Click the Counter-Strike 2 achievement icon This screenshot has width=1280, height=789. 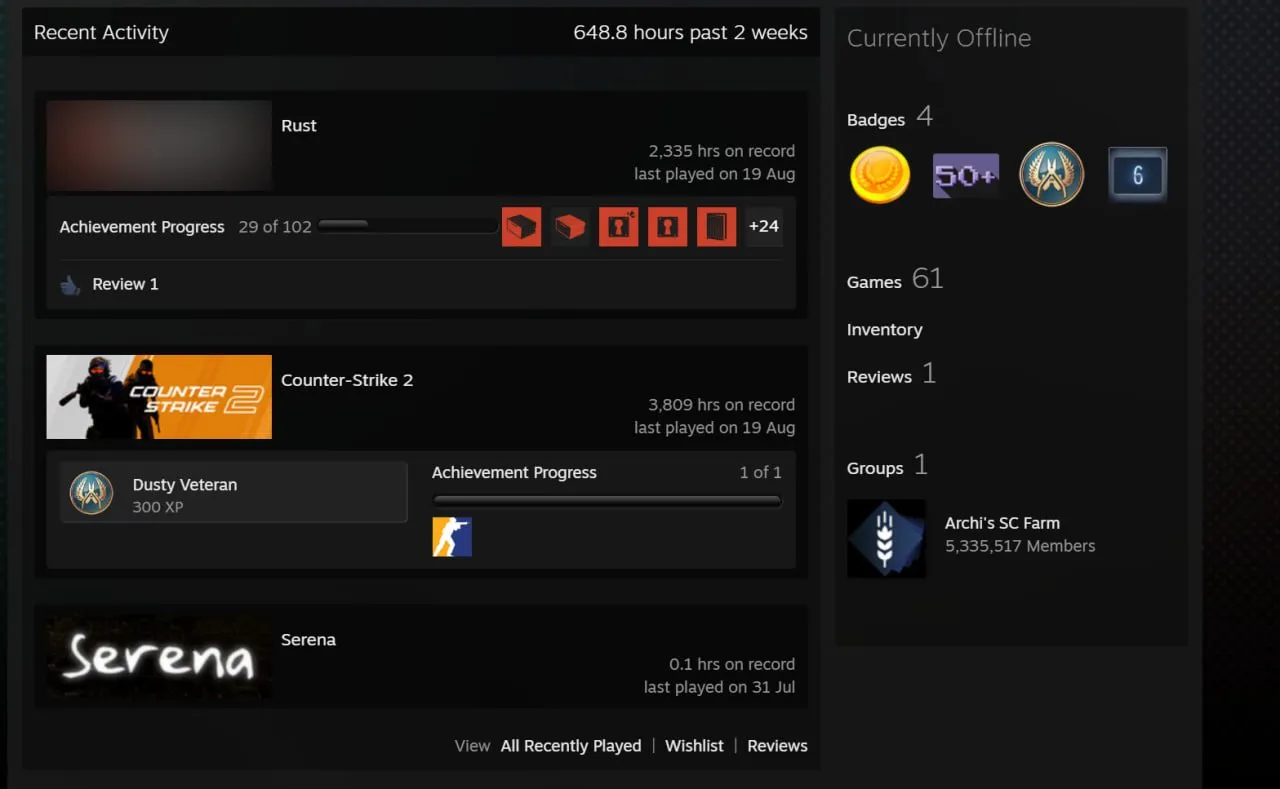coord(452,537)
